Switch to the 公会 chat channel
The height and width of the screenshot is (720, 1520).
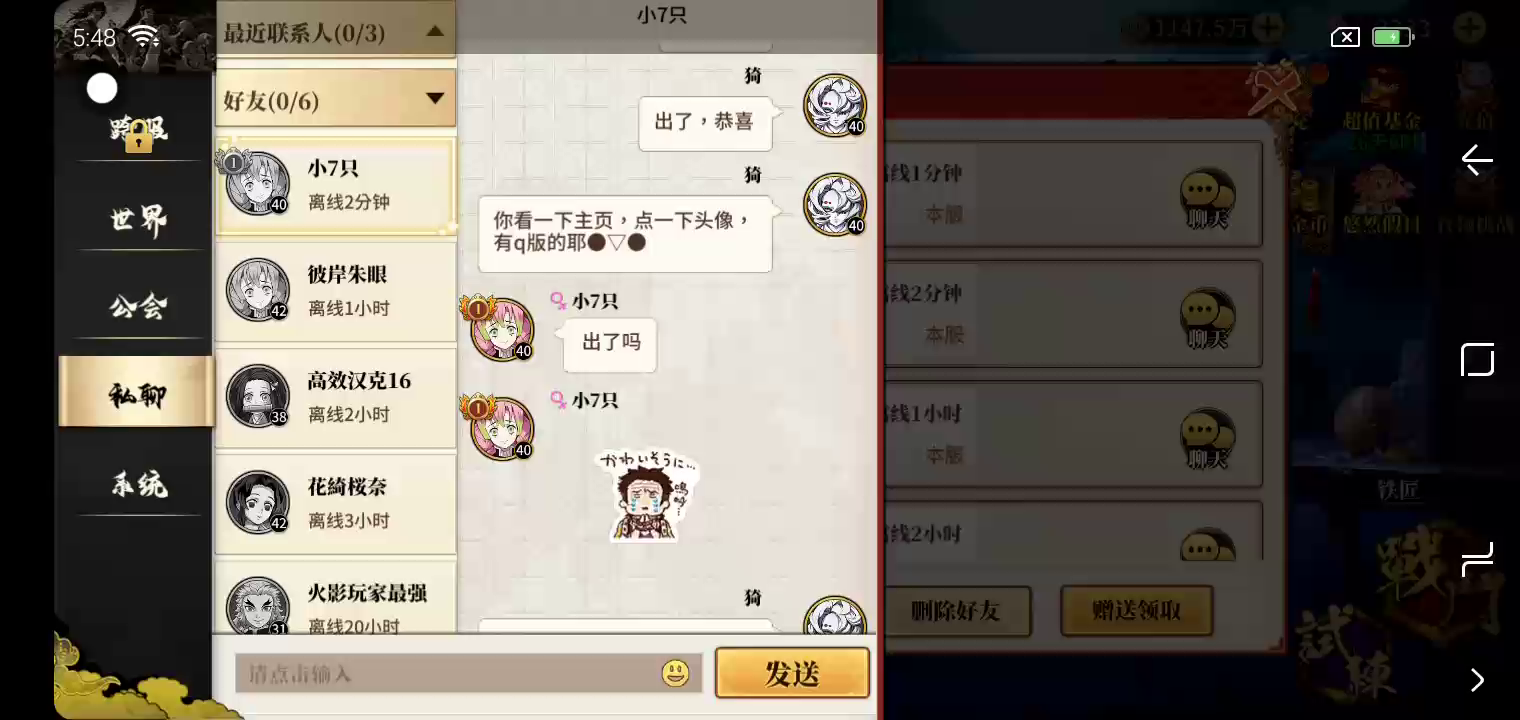pyautogui.click(x=138, y=307)
